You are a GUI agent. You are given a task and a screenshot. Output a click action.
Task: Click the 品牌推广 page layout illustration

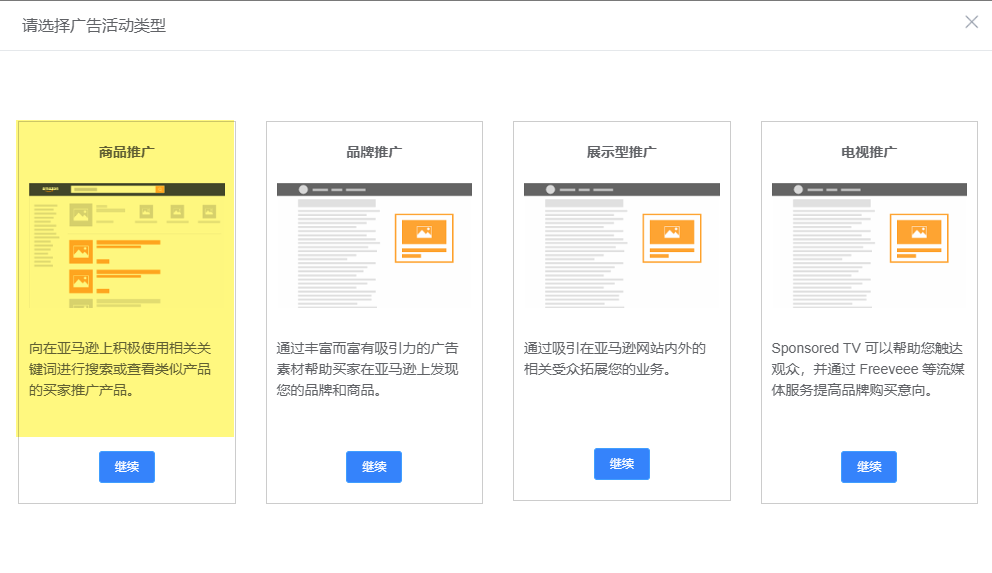[374, 245]
